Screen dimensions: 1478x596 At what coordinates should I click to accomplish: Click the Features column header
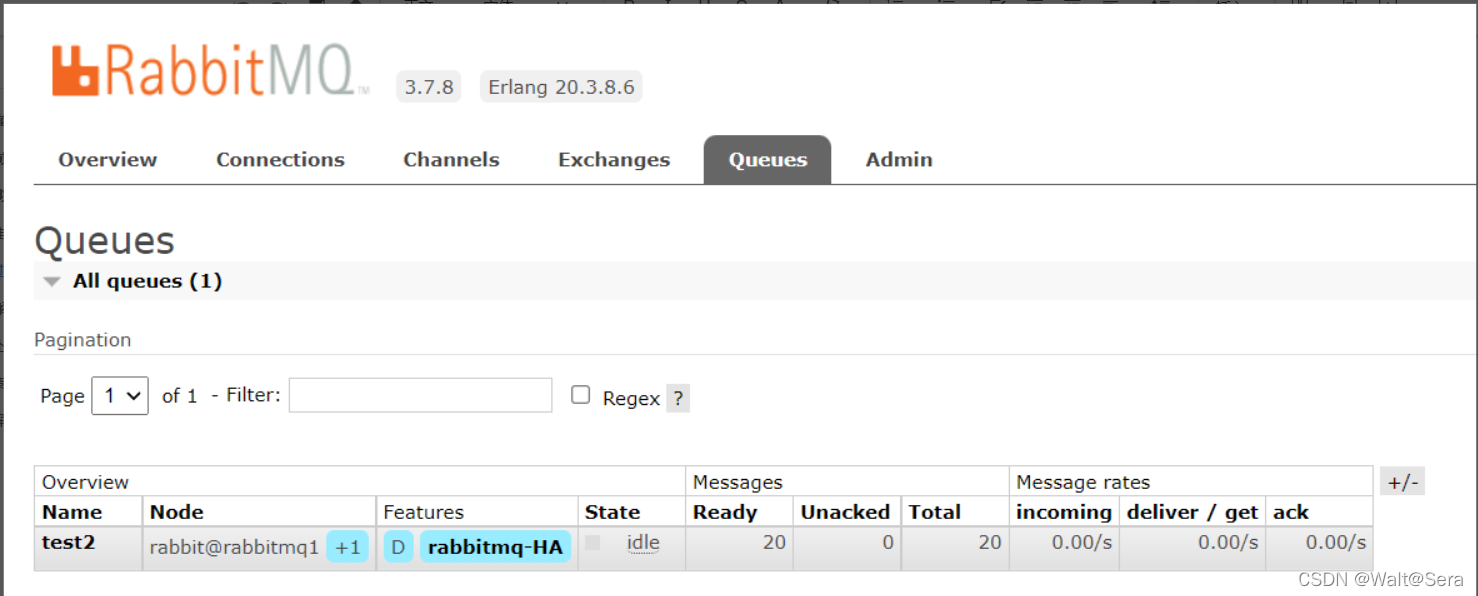[x=424, y=512]
